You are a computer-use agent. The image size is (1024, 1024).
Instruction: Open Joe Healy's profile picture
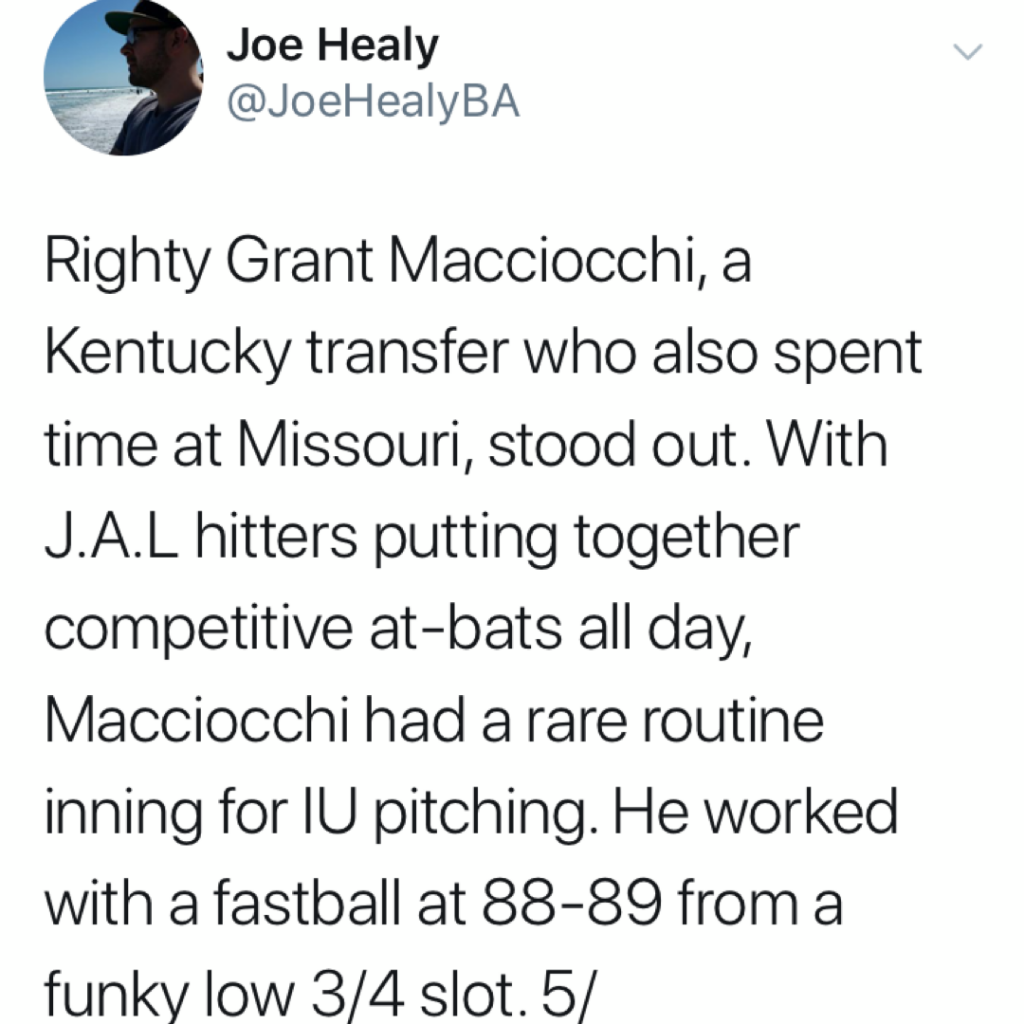[123, 76]
